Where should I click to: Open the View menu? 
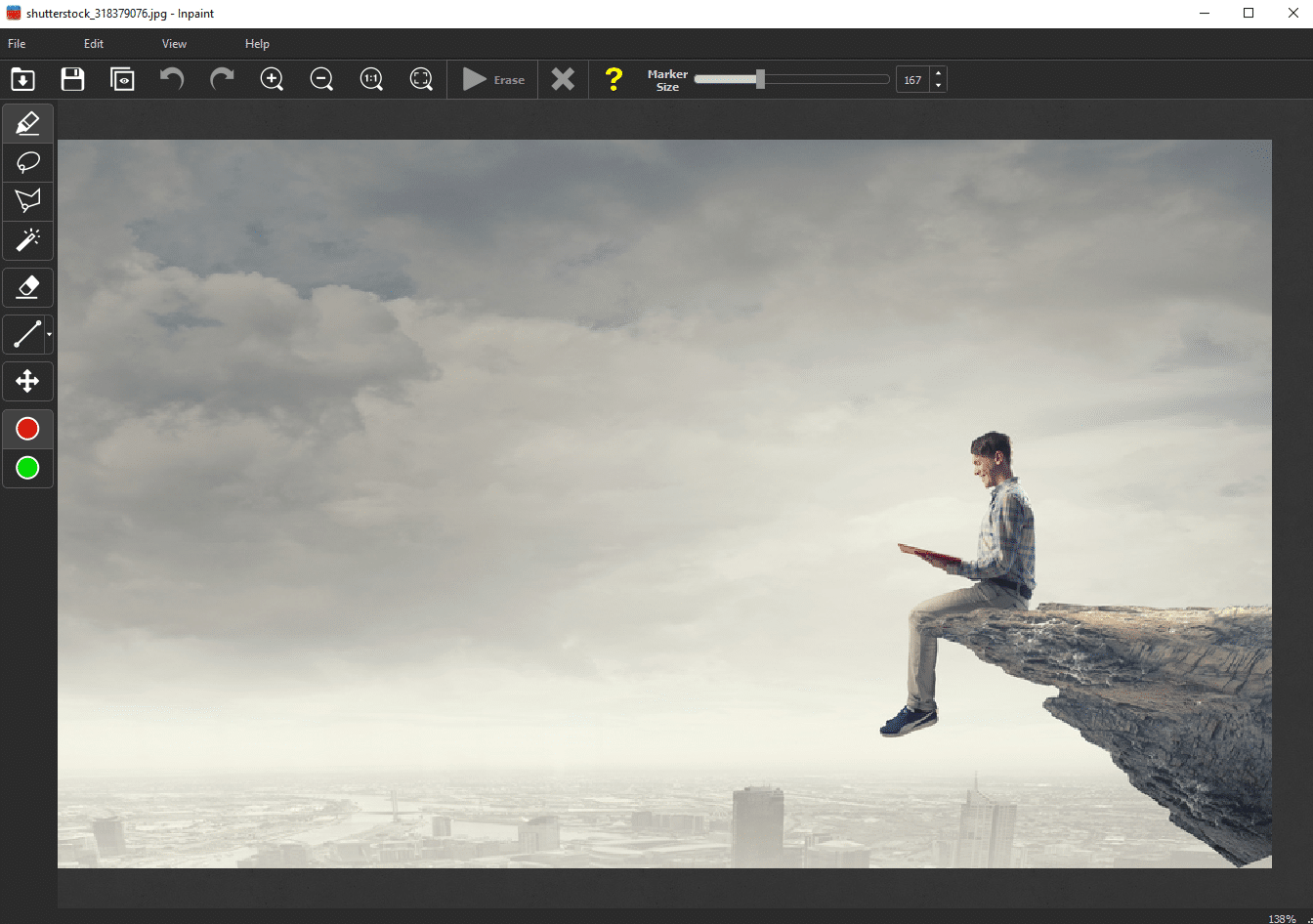(174, 43)
